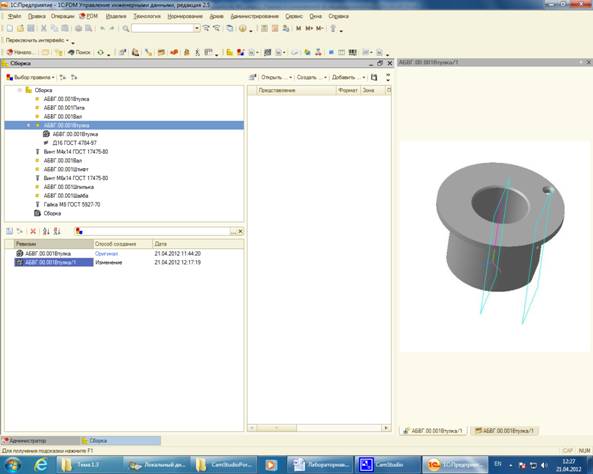Click the Поиск binoculars toolbar button
Screen dimensions: 593x474
pyautogui.click(x=79, y=52)
